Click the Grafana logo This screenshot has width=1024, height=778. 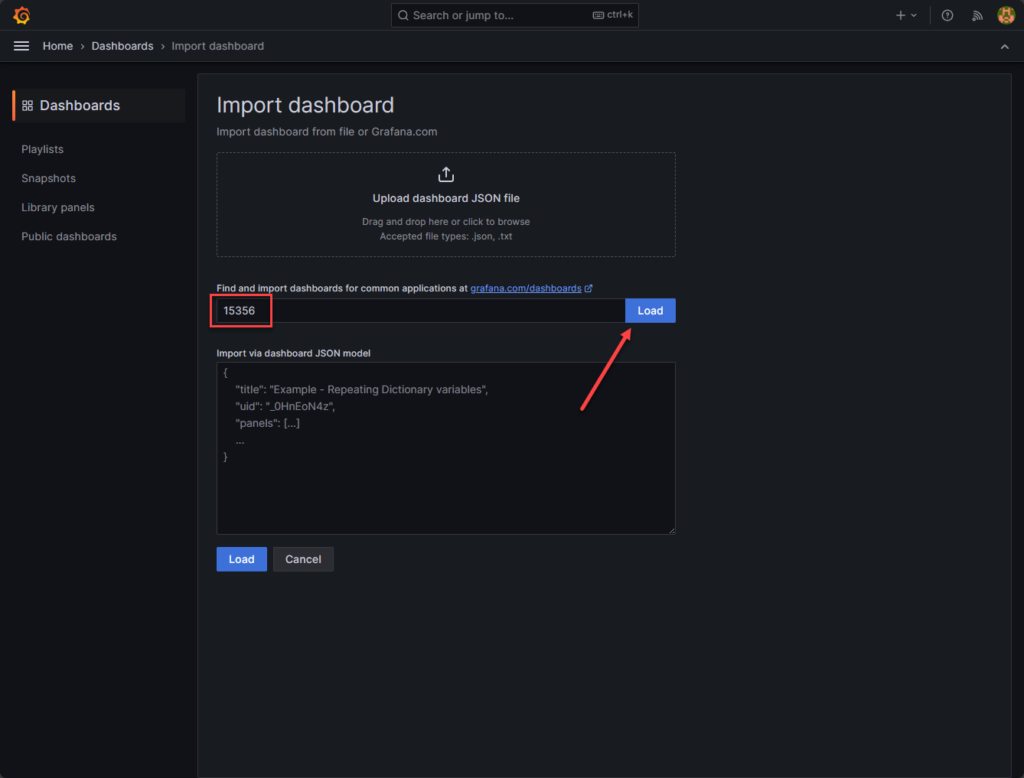[20, 15]
